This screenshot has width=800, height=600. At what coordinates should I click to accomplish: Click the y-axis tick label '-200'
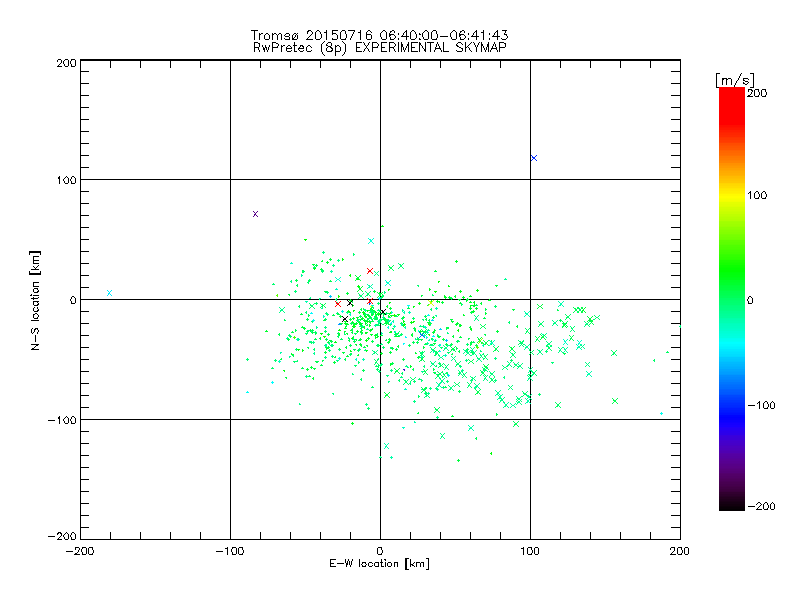point(62,536)
